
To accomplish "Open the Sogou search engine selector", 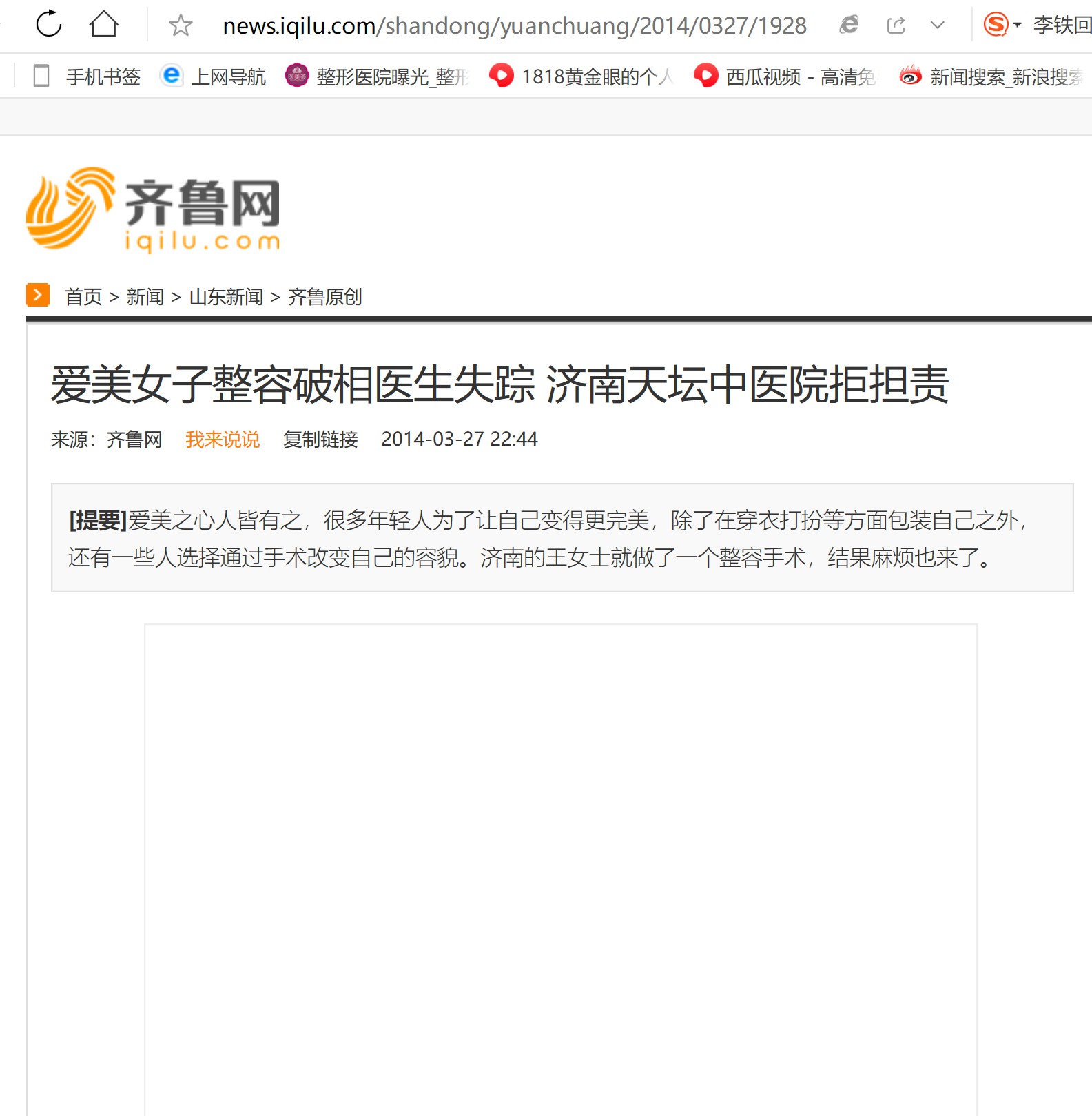I will point(1002,25).
